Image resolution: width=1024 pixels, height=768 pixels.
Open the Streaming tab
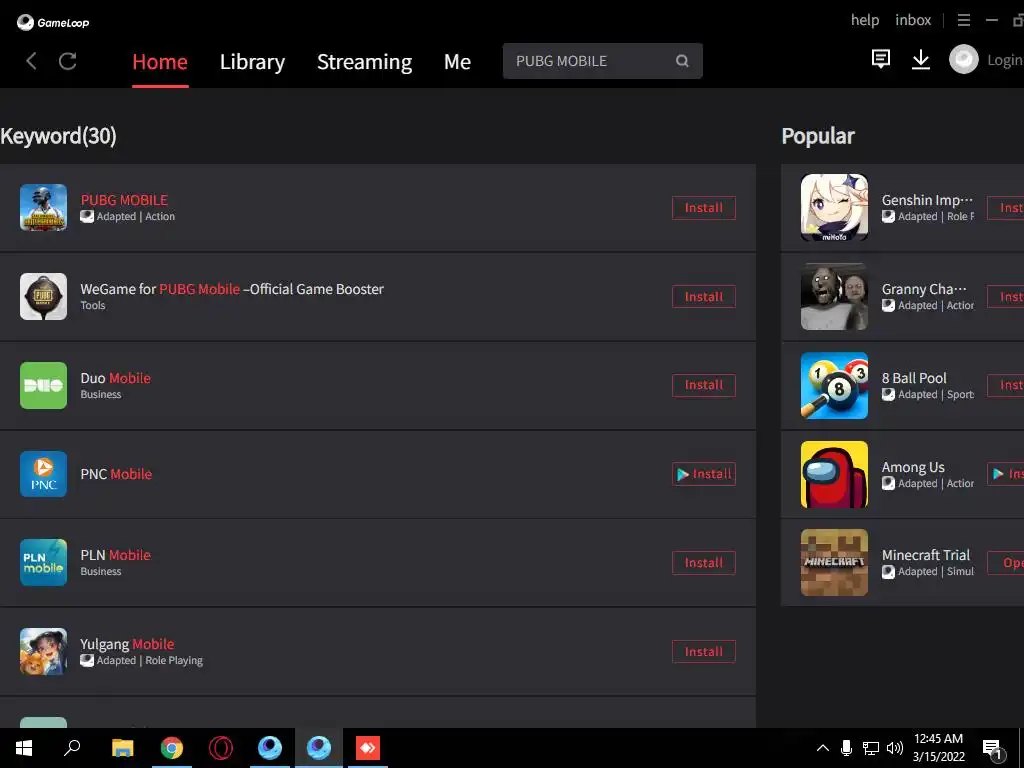[x=364, y=62]
